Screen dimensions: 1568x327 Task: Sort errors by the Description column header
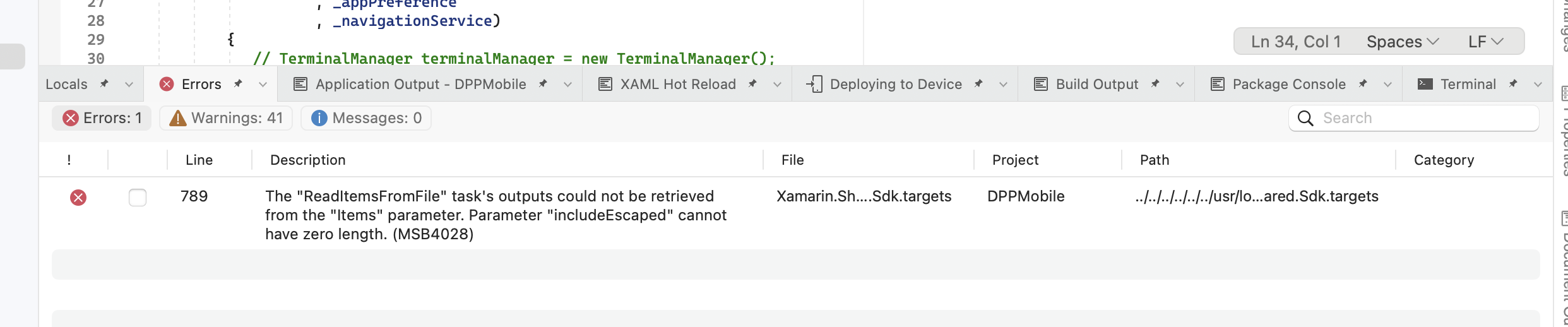pos(307,160)
